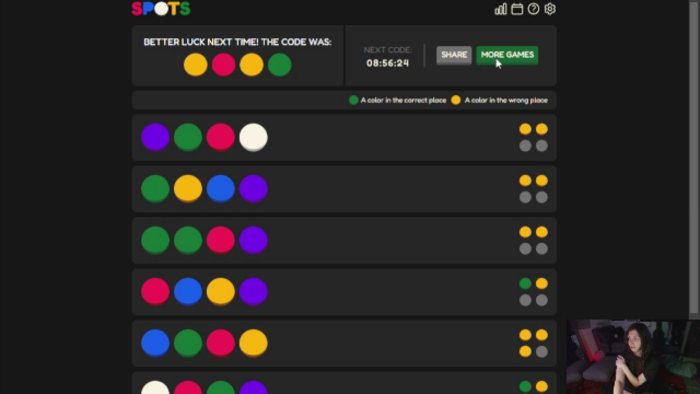Click the red spot in third guess row
Viewport: 700px width, 394px height.
click(x=221, y=240)
